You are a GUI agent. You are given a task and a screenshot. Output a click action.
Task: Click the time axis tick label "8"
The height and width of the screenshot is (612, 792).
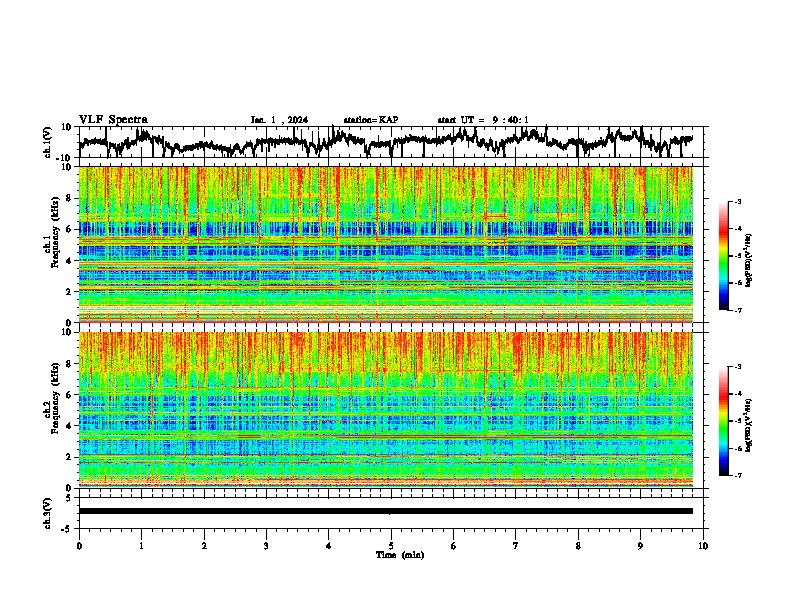578,546
